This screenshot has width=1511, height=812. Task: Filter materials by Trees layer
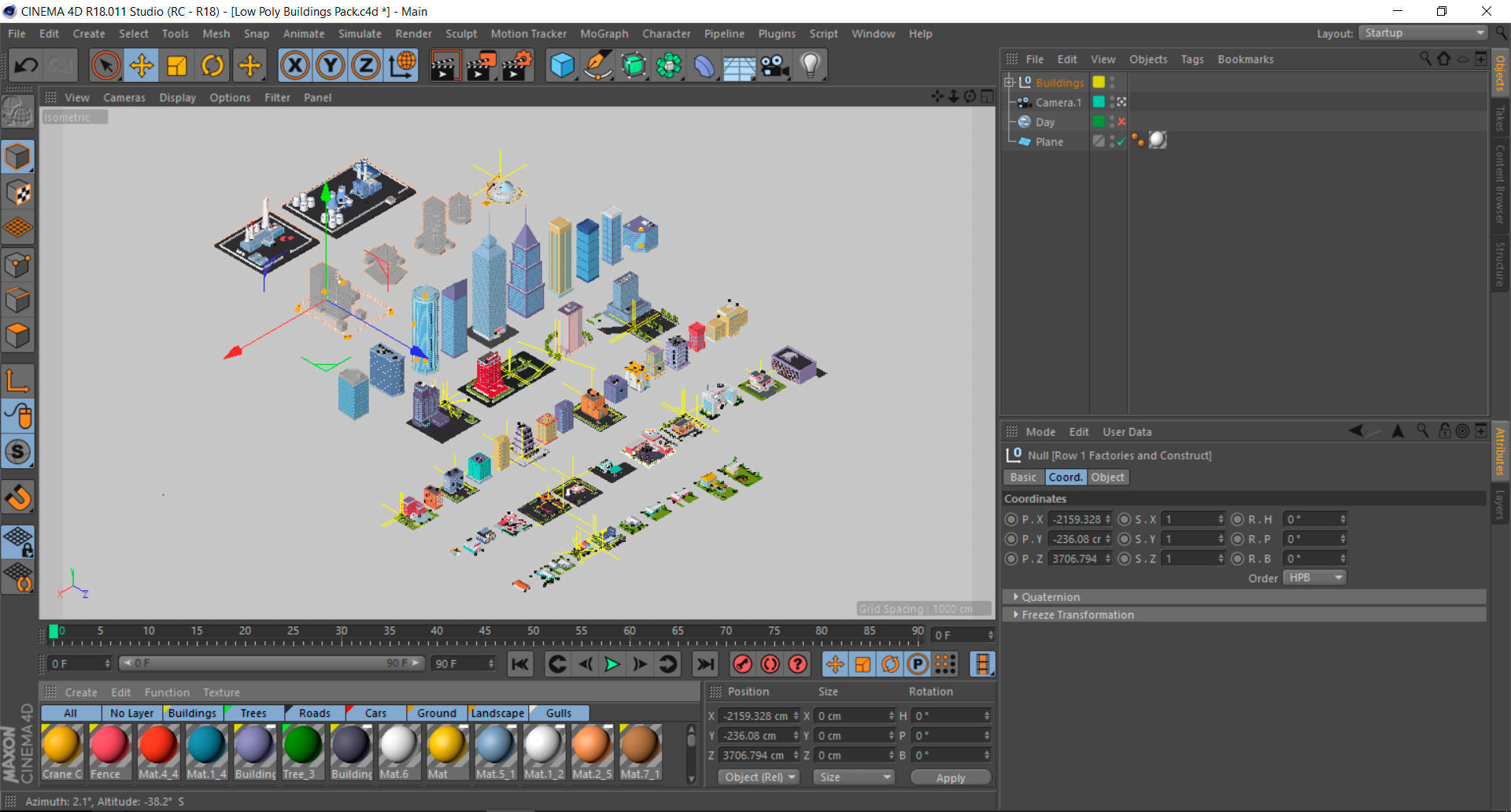253,713
